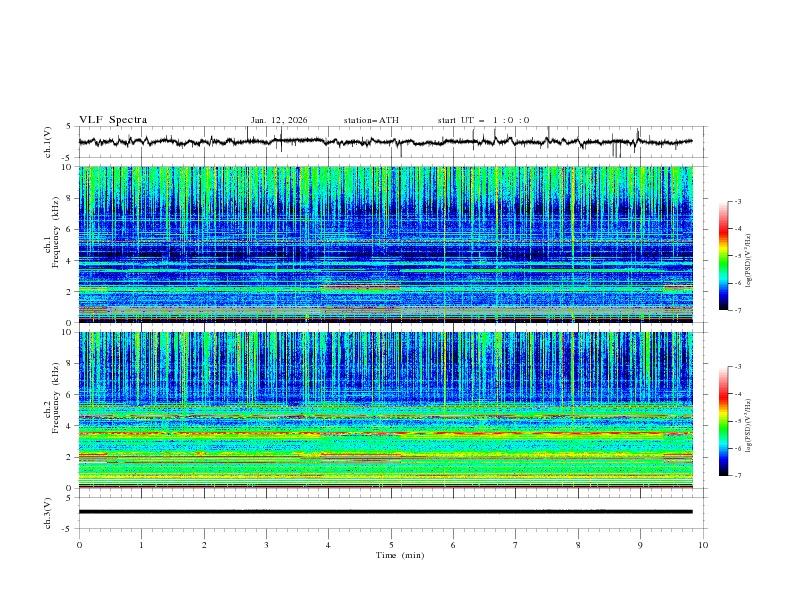Click the "VLF Spectra" plot title
This screenshot has height=612, width=792.
click(x=113, y=120)
